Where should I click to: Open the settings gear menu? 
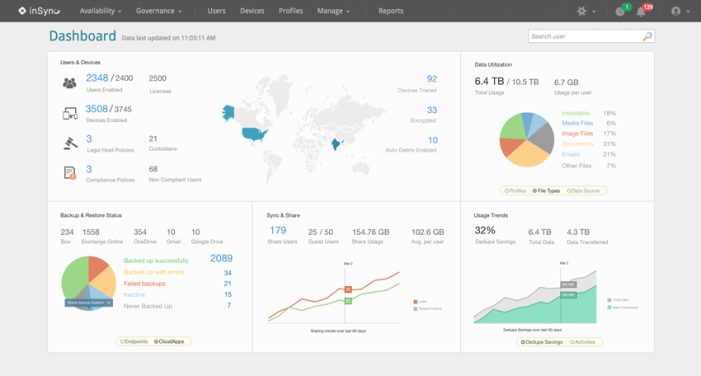[x=581, y=11]
